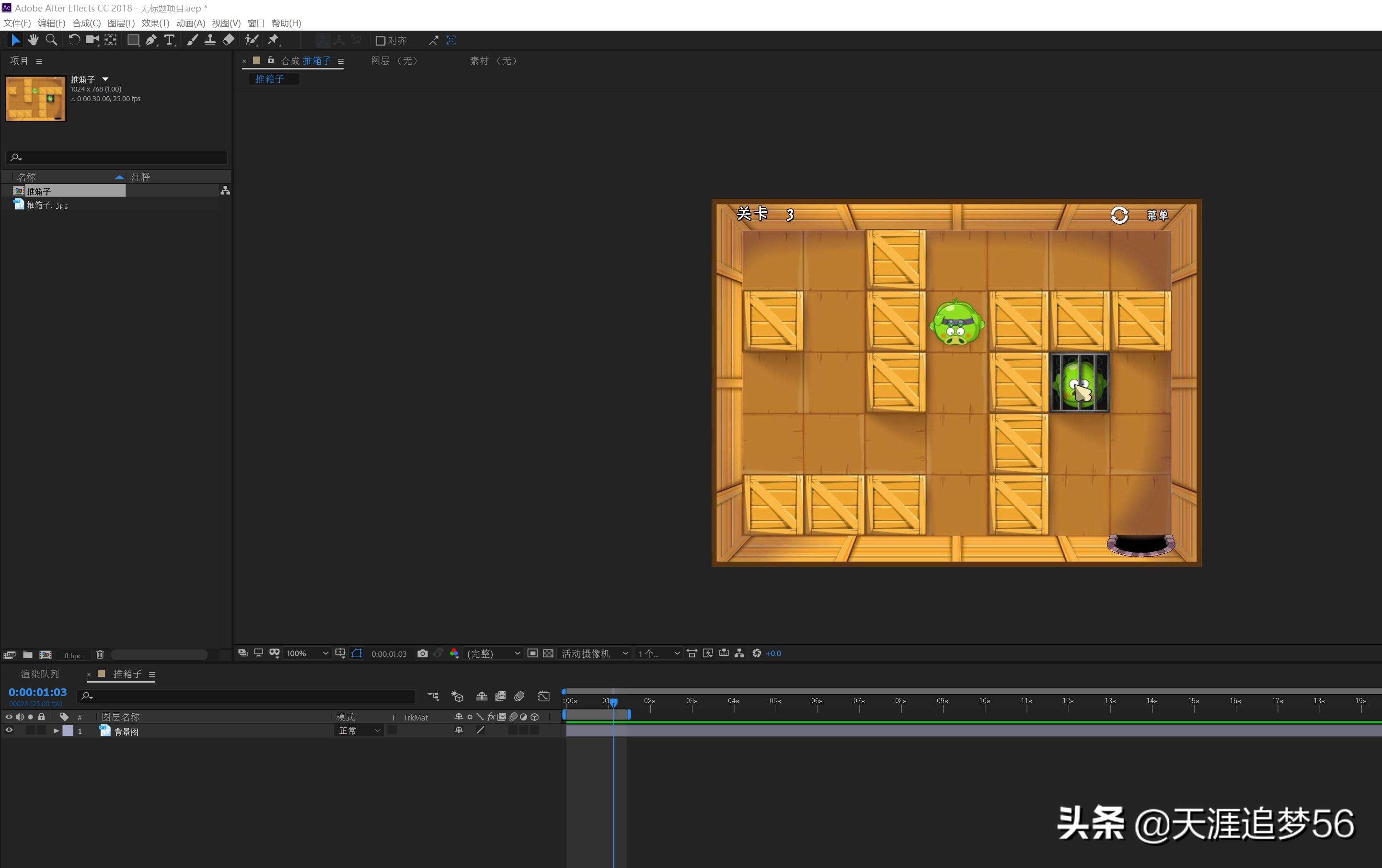
Task: Click the snapshot camera icon in viewer
Action: (x=422, y=653)
